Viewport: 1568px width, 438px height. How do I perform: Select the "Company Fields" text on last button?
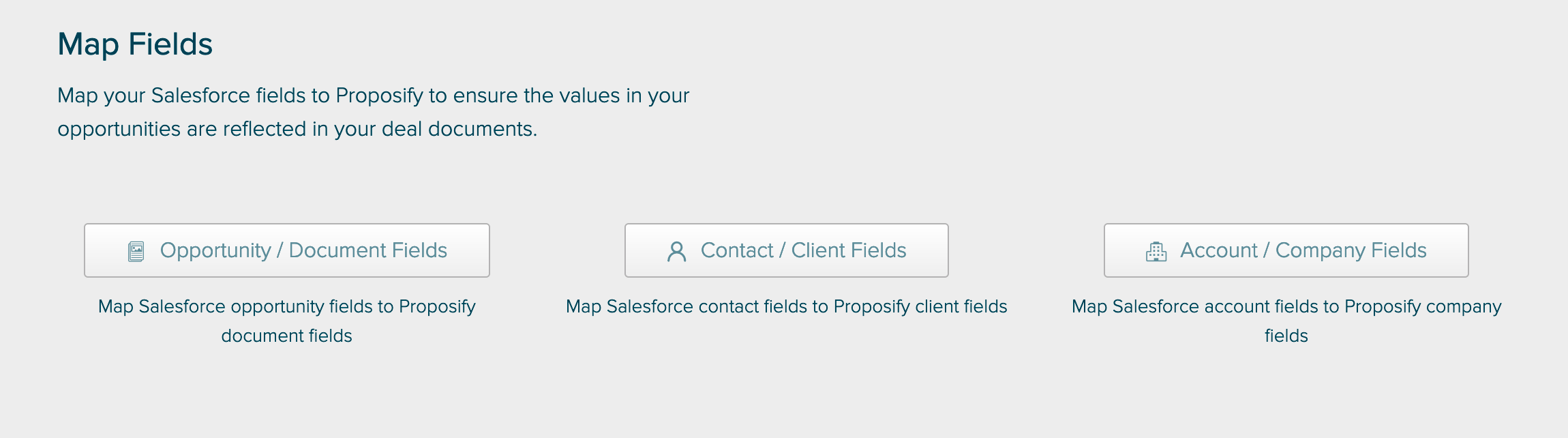(1351, 250)
